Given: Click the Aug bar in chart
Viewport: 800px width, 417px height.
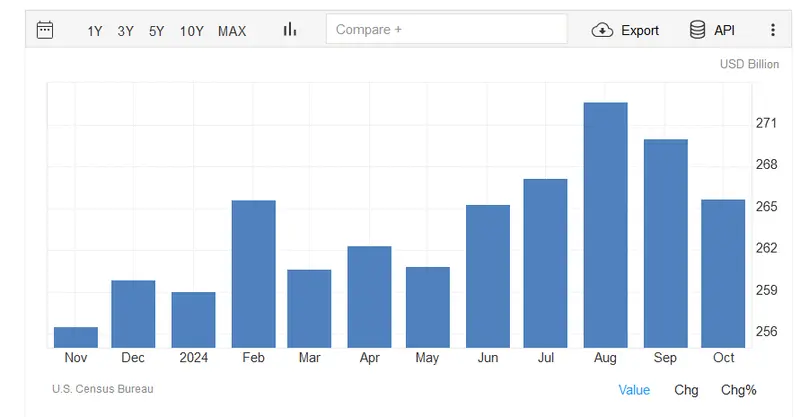Looking at the screenshot, I should pos(606,225).
